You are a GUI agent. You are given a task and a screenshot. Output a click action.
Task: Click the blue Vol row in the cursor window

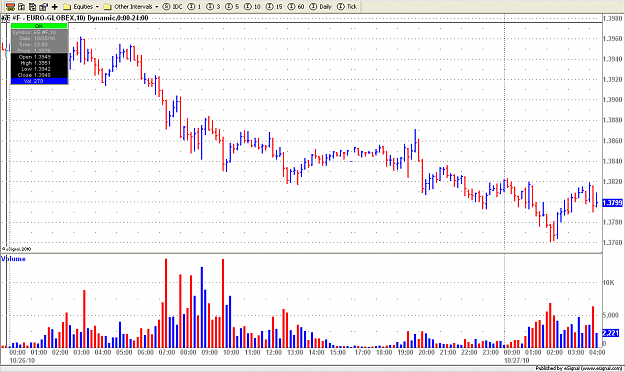[x=39, y=81]
